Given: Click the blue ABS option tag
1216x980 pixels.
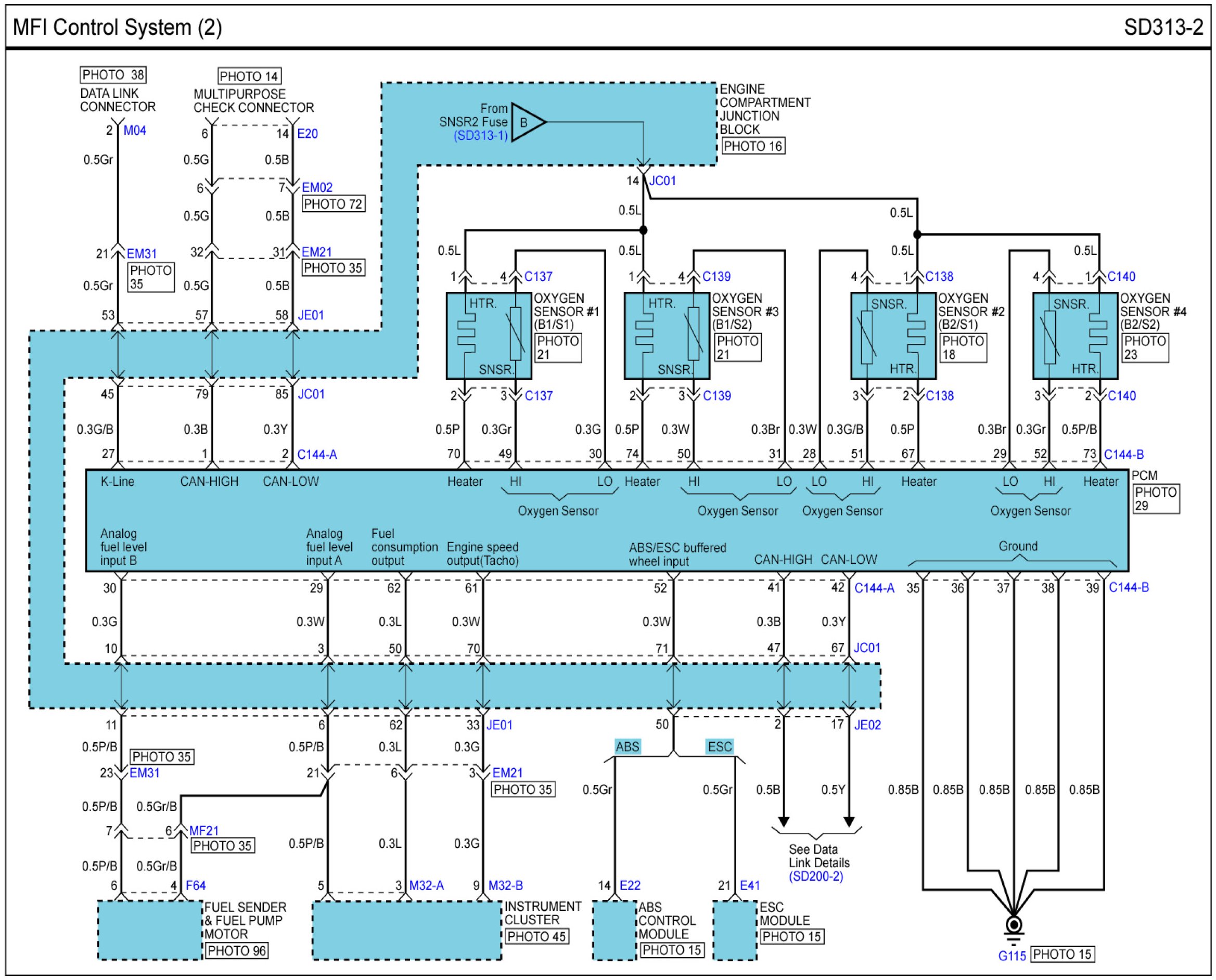Looking at the screenshot, I should (x=627, y=747).
